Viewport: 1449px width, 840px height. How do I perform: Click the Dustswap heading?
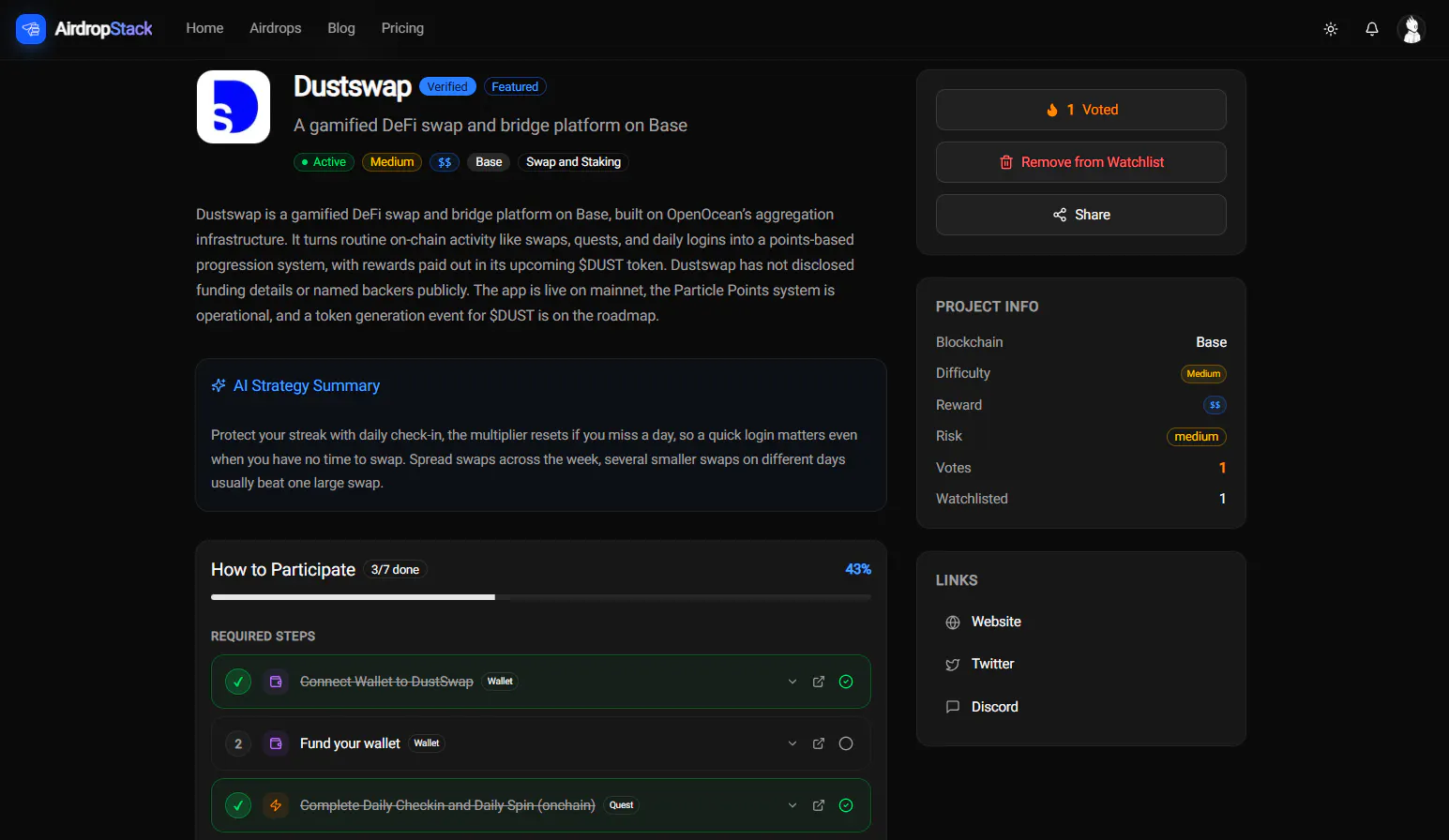click(353, 86)
